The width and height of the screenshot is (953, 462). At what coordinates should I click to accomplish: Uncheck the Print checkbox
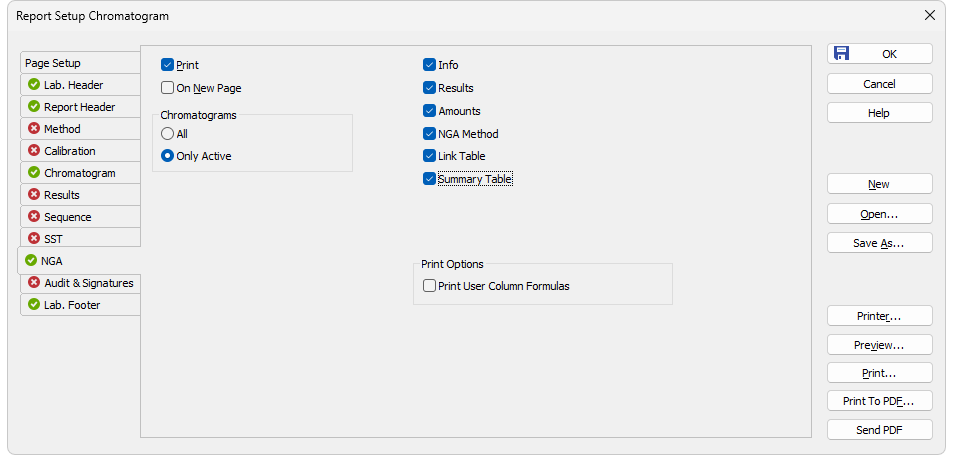pyautogui.click(x=168, y=65)
